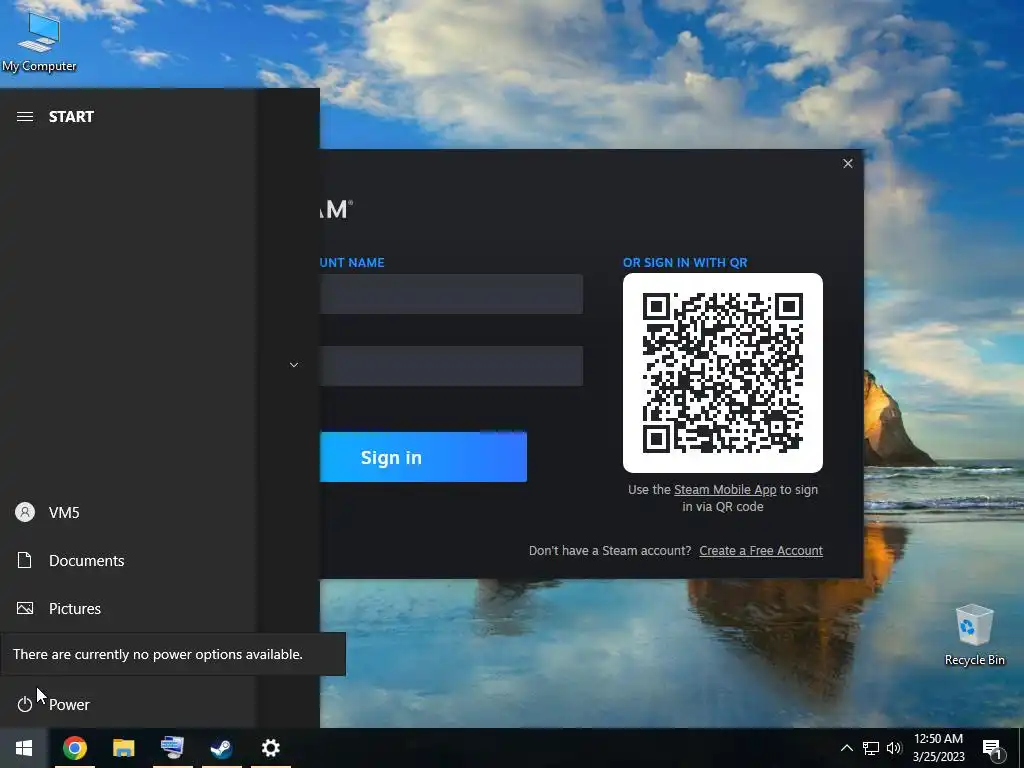Expand the chevron arrow in Start menu

294,364
